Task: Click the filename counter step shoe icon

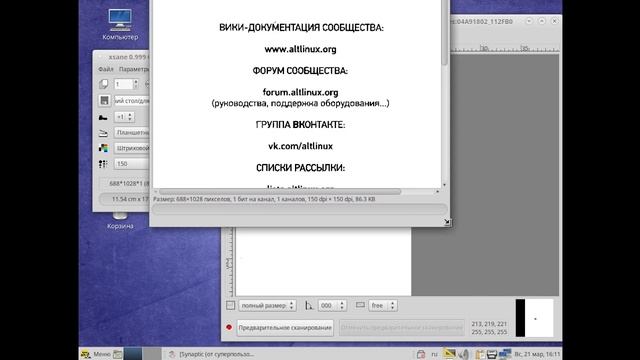Action: 103,117
